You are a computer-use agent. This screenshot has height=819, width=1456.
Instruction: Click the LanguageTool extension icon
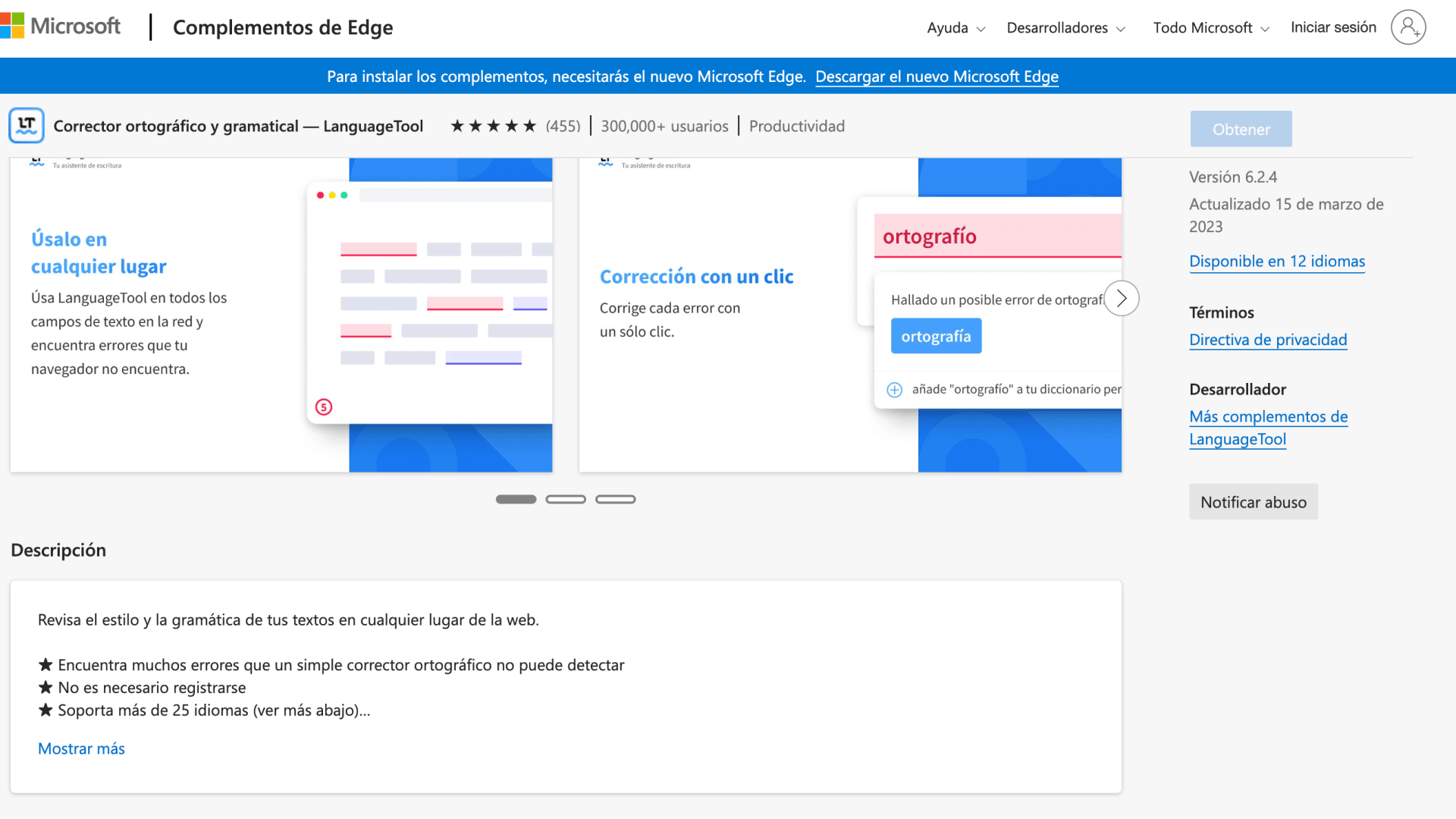(x=27, y=126)
